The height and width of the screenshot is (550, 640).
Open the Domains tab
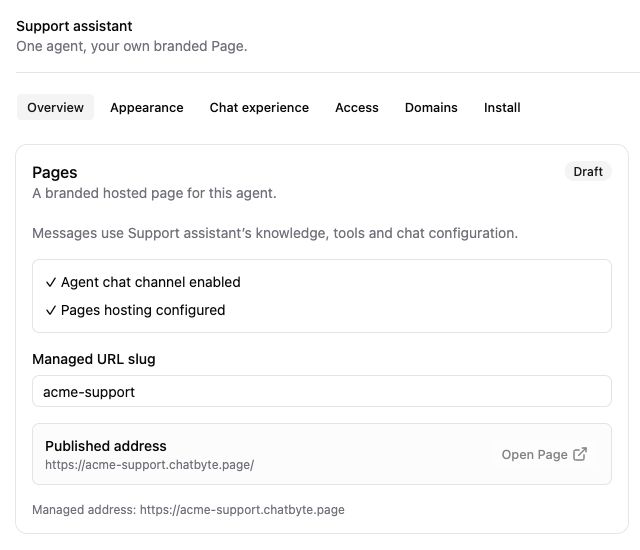(431, 107)
